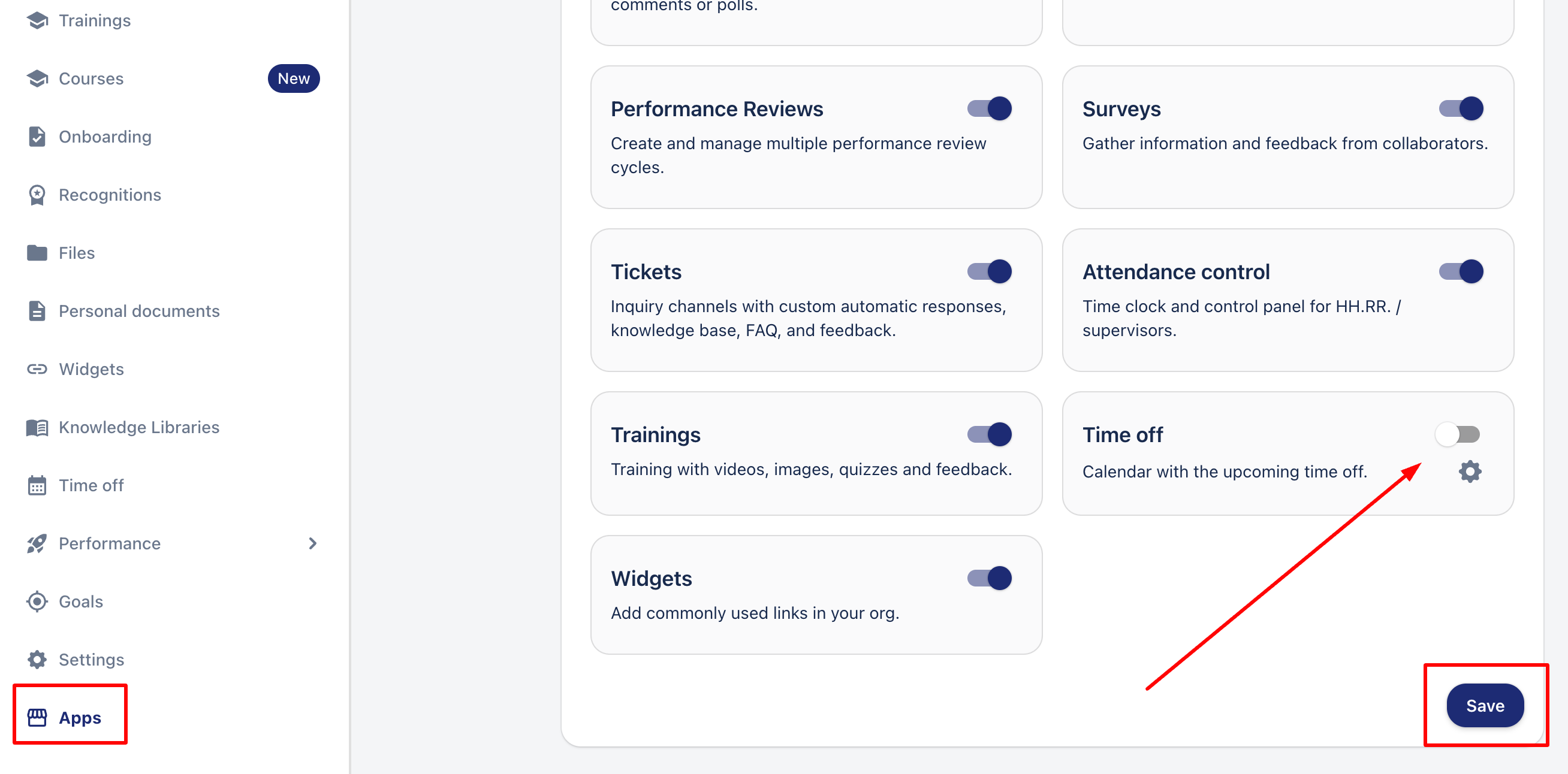Click the Knowledge Libraries book icon
Viewport: 1568px width, 774px height.
37,427
